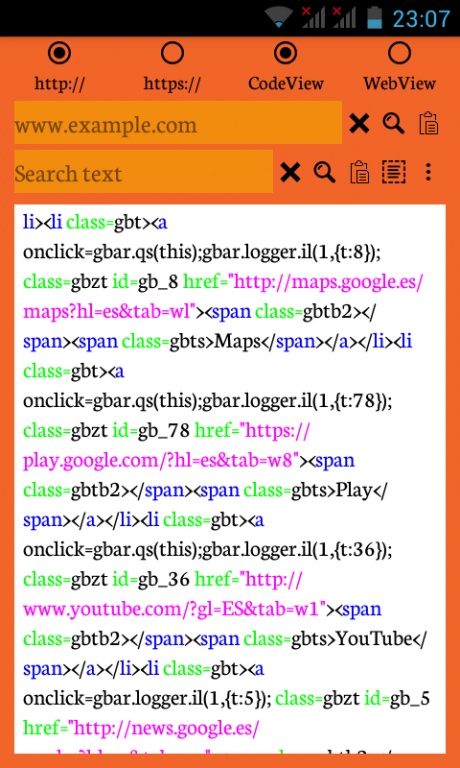Tap the select-all text icon
Viewport: 460px width, 768px height.
(x=394, y=172)
